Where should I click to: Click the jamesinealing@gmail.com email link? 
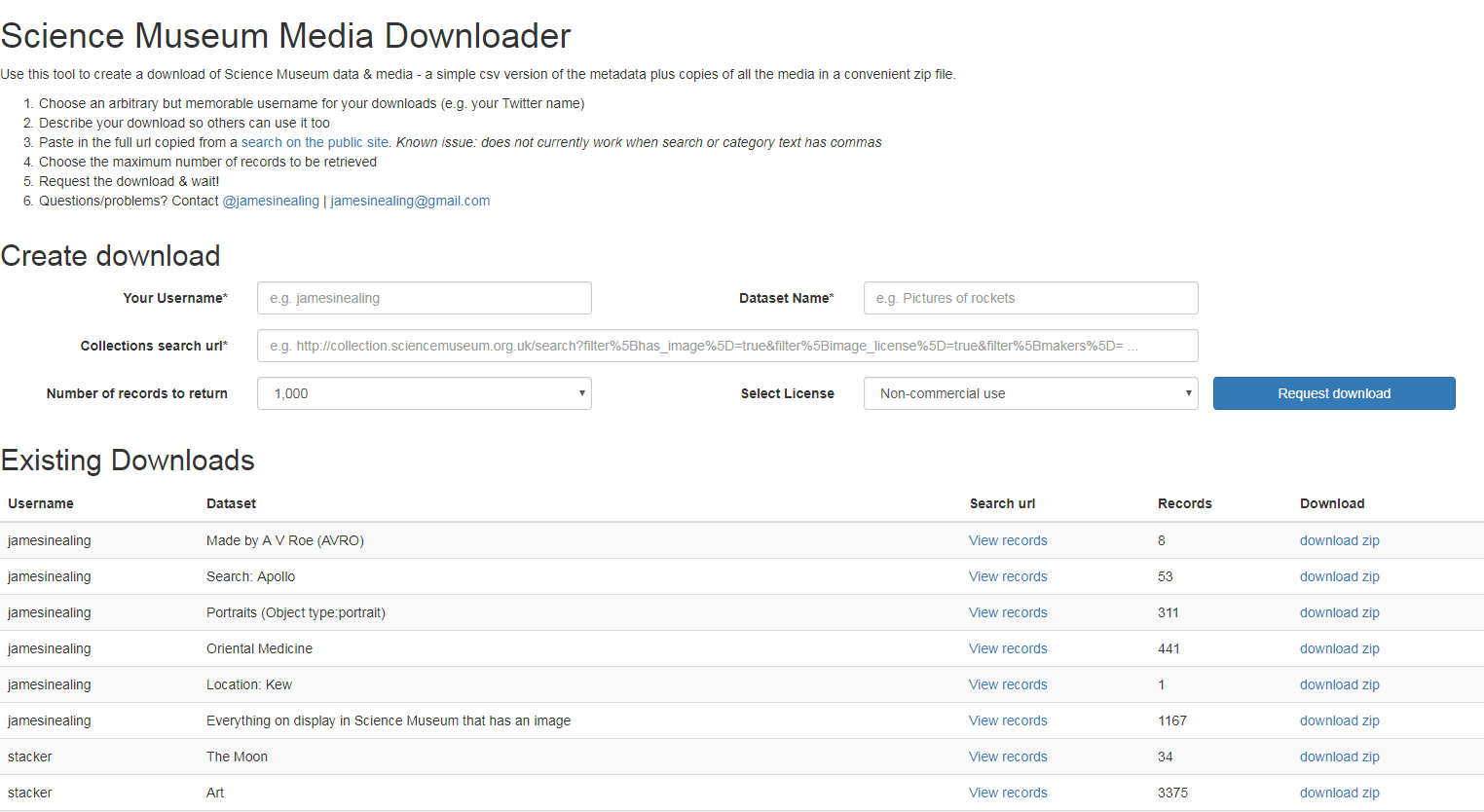[410, 201]
